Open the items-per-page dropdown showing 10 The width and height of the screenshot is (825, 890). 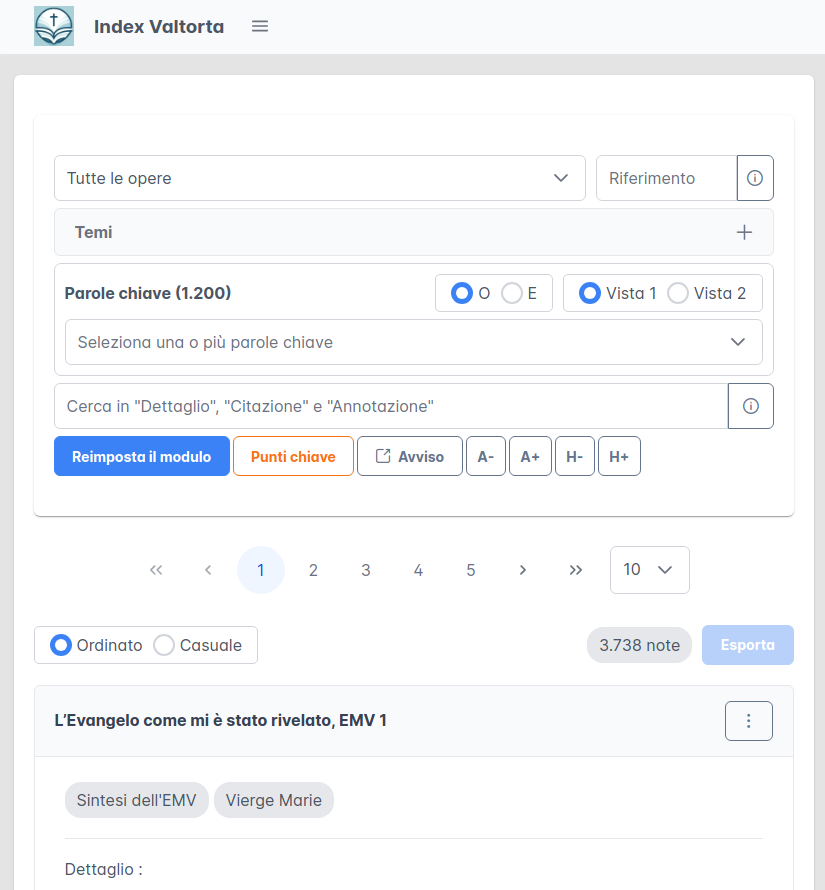[x=649, y=570]
